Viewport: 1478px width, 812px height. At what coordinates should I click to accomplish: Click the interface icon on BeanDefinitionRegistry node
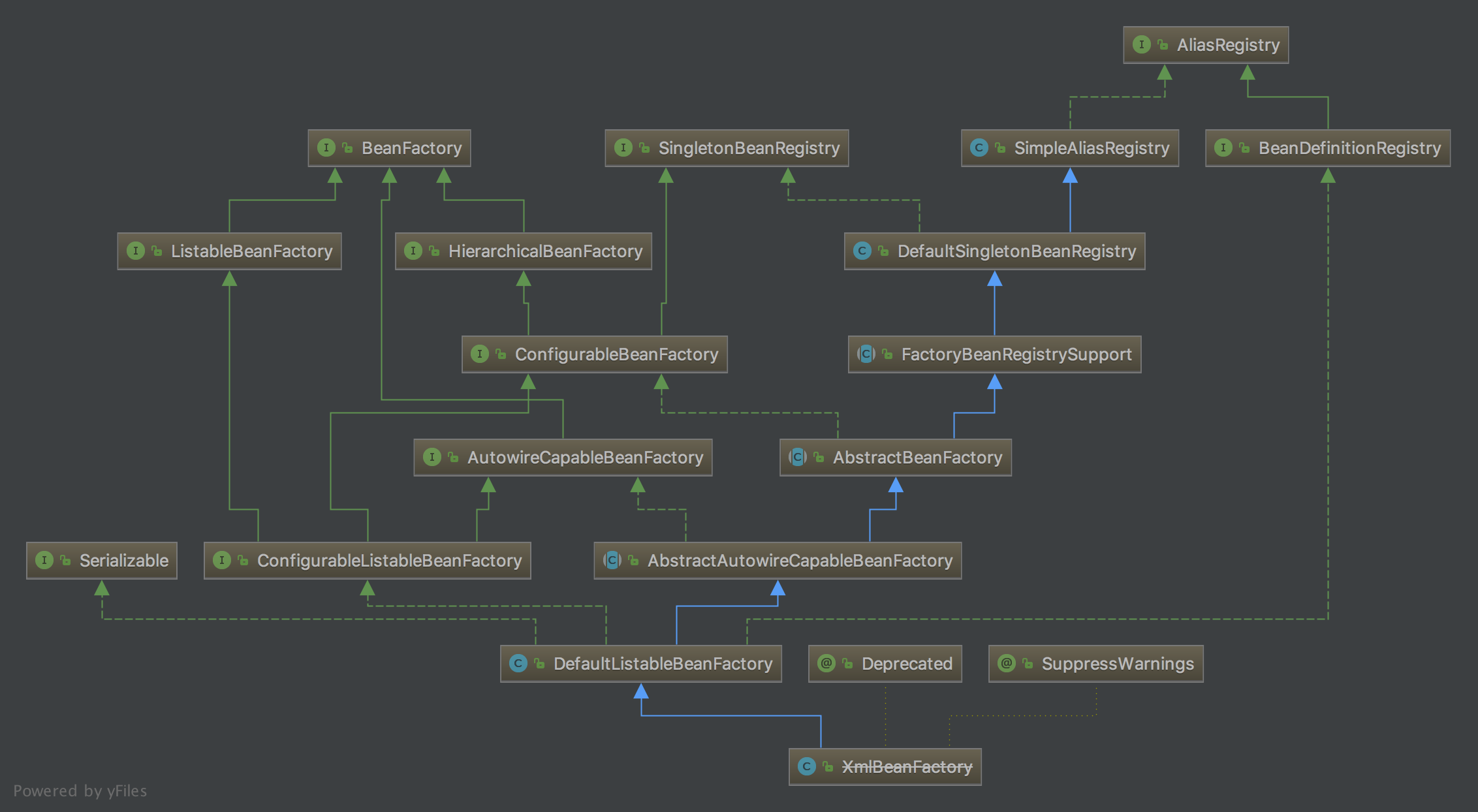(x=1223, y=148)
